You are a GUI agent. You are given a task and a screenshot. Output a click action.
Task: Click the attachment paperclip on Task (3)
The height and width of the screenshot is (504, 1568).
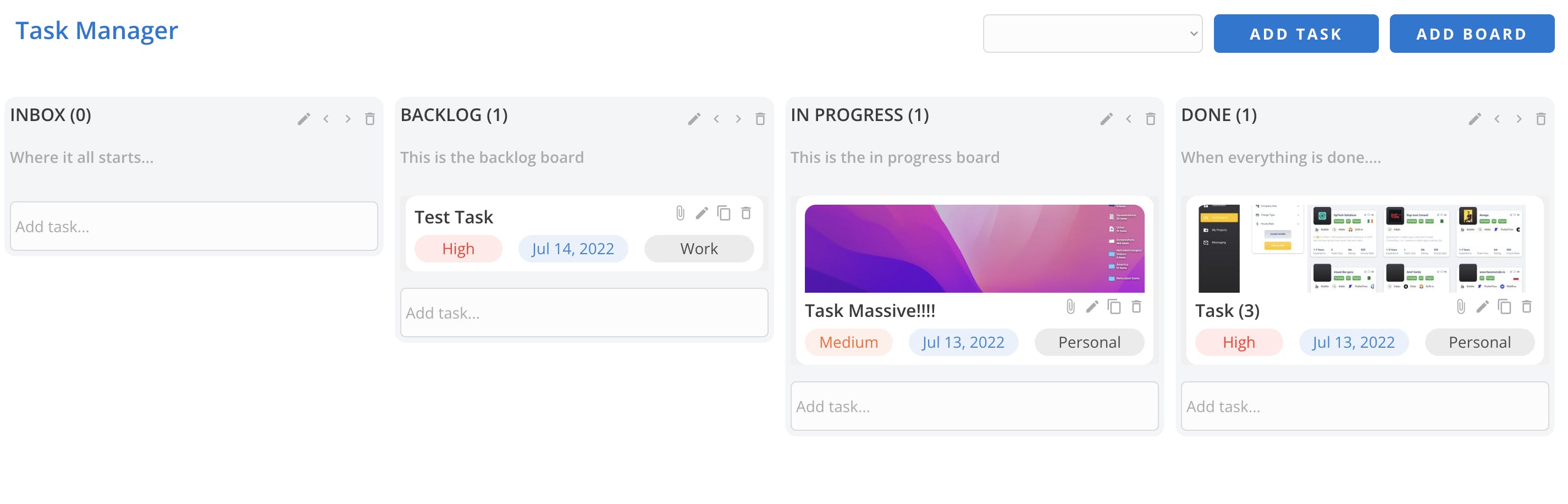(1460, 306)
